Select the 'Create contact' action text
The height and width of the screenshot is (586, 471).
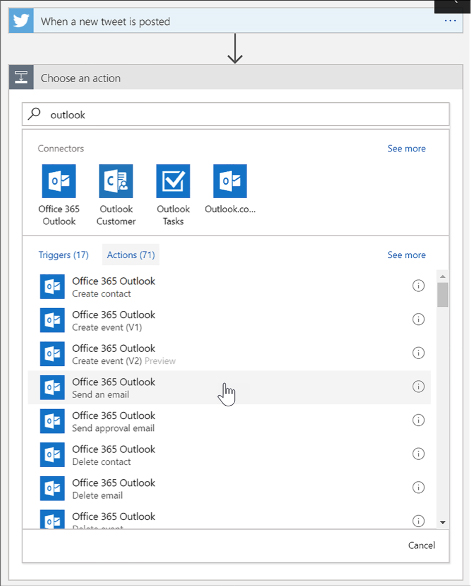point(101,294)
